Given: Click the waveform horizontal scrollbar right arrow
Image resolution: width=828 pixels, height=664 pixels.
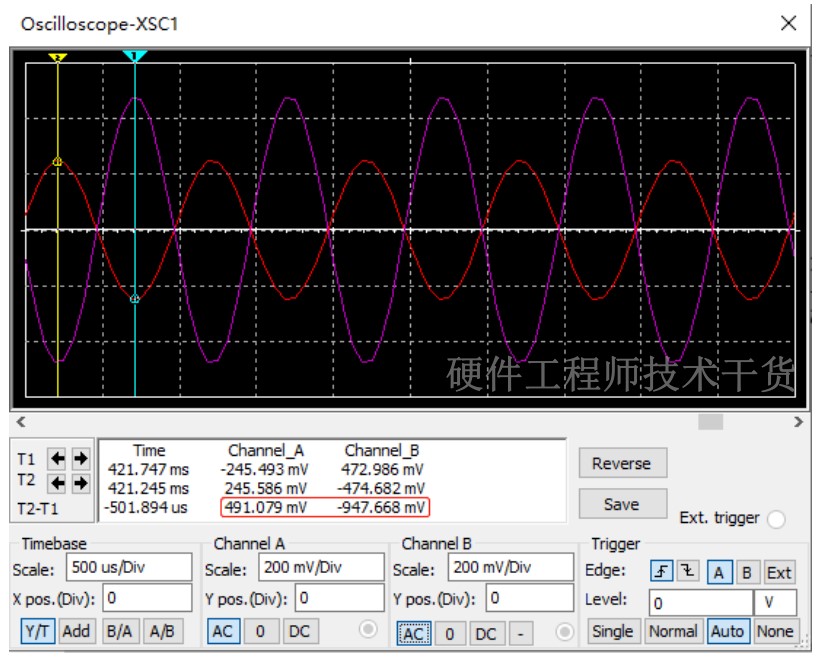Looking at the screenshot, I should click(x=798, y=422).
